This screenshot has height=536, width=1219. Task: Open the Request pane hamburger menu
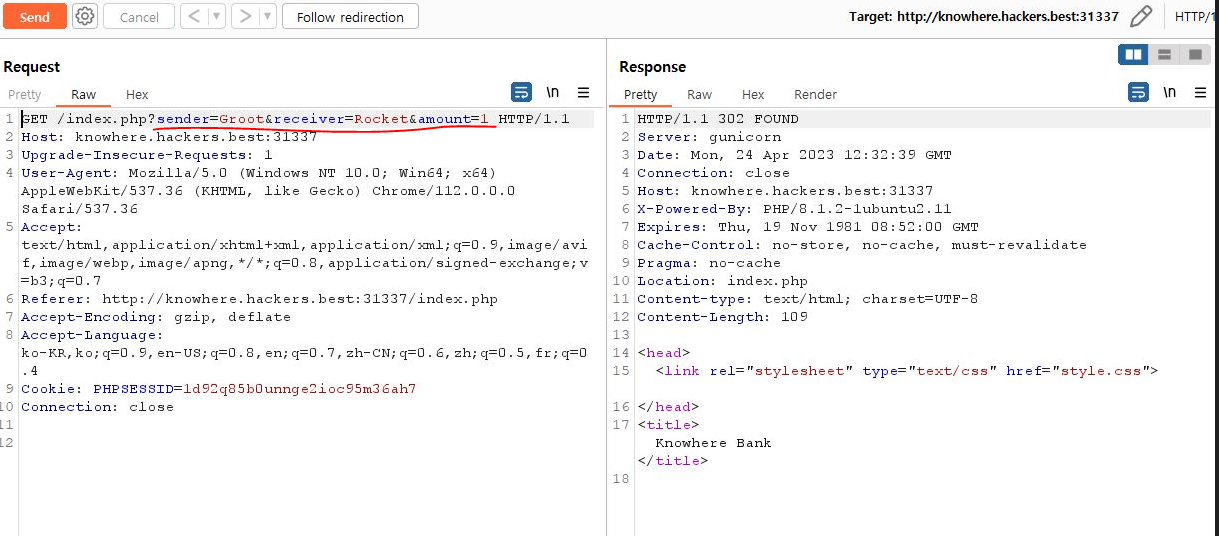(584, 92)
